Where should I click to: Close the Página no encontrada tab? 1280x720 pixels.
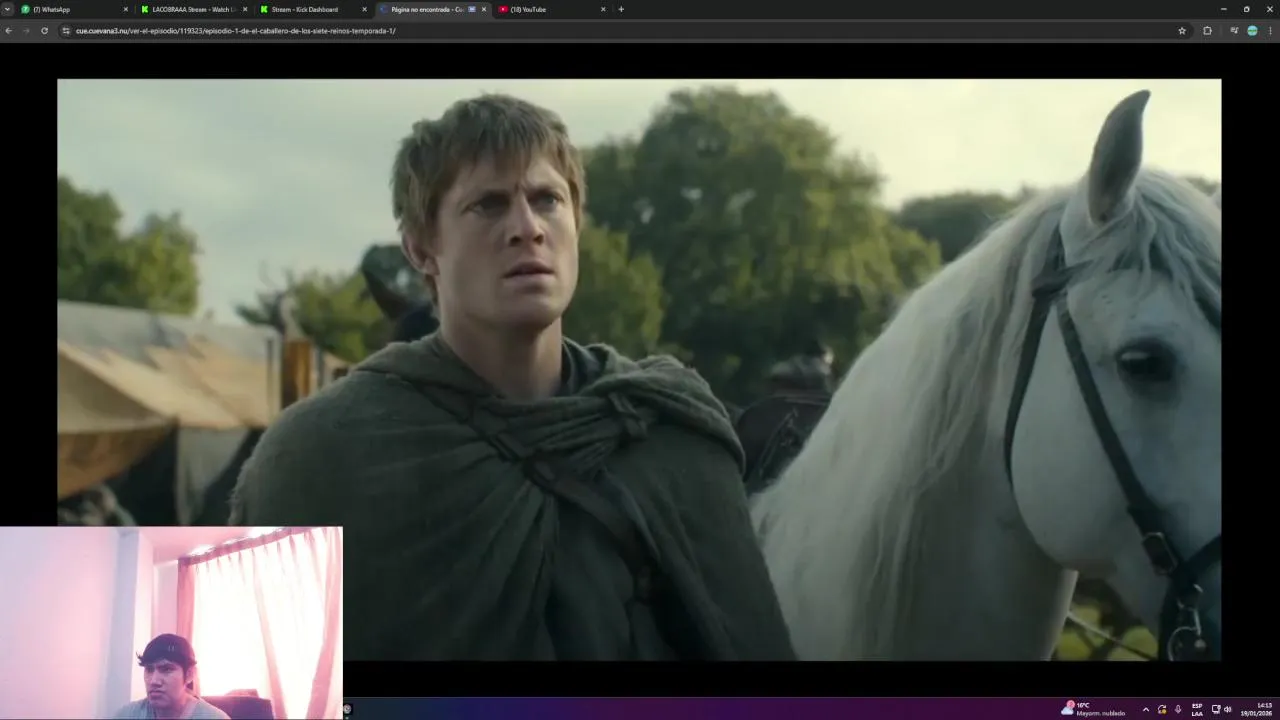pos(484,9)
